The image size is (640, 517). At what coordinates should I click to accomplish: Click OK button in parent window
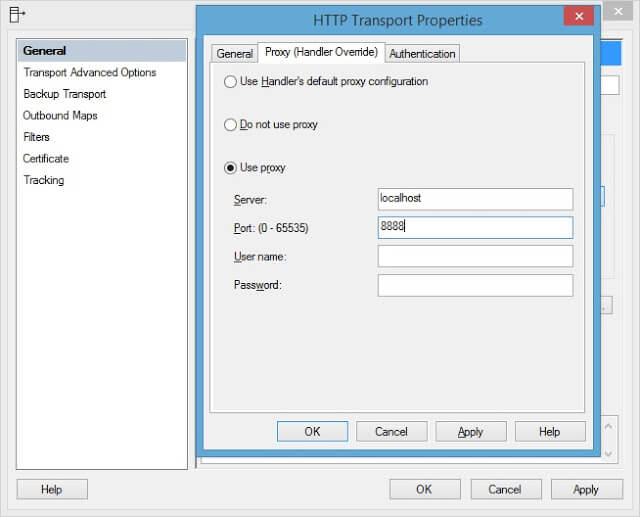pyautogui.click(x=424, y=489)
